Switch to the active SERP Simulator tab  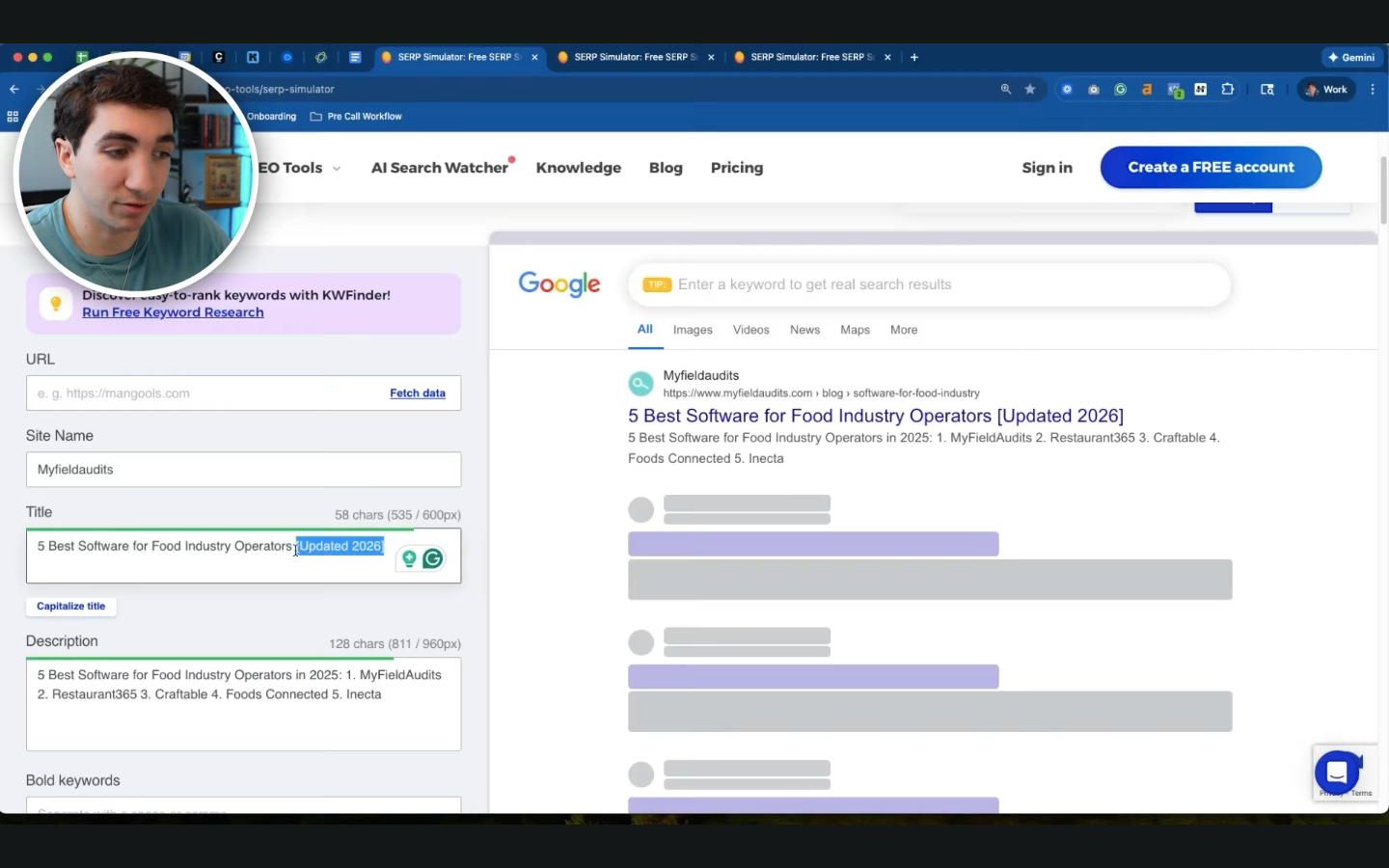pyautogui.click(x=458, y=57)
